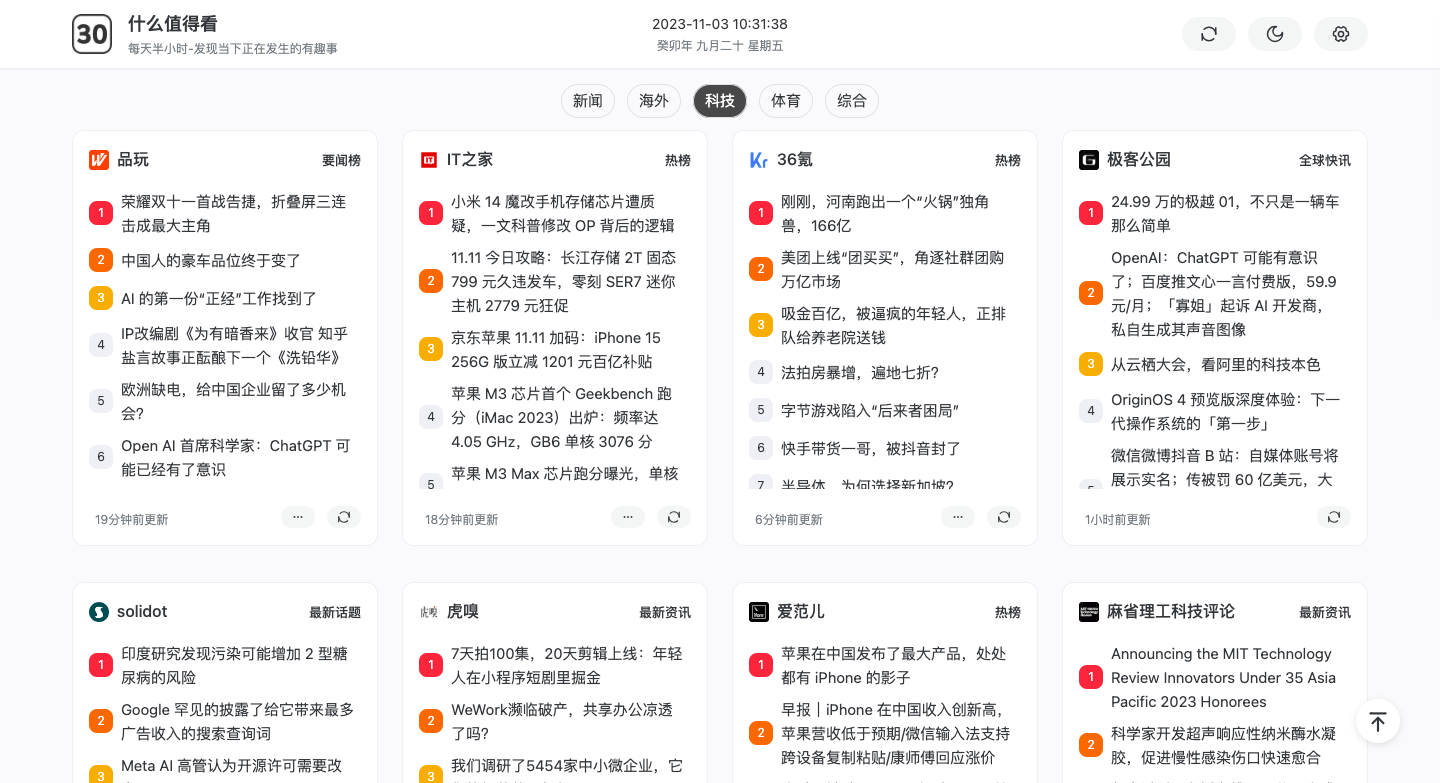Open the headline about 荣耀双十一首战告捷
The width and height of the screenshot is (1440, 783).
(x=234, y=213)
